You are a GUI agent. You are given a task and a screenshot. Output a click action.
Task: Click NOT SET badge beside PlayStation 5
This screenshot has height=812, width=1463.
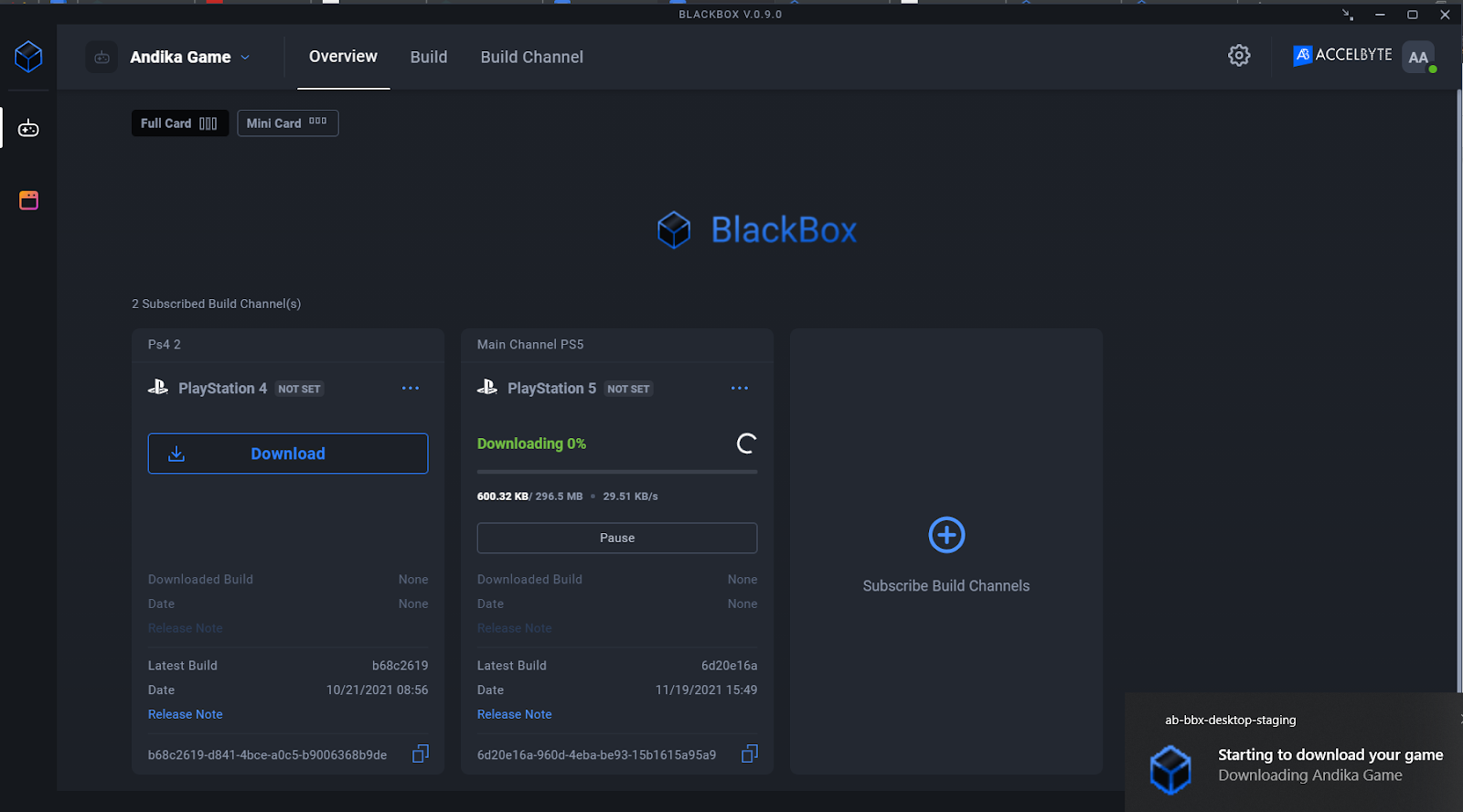point(628,389)
